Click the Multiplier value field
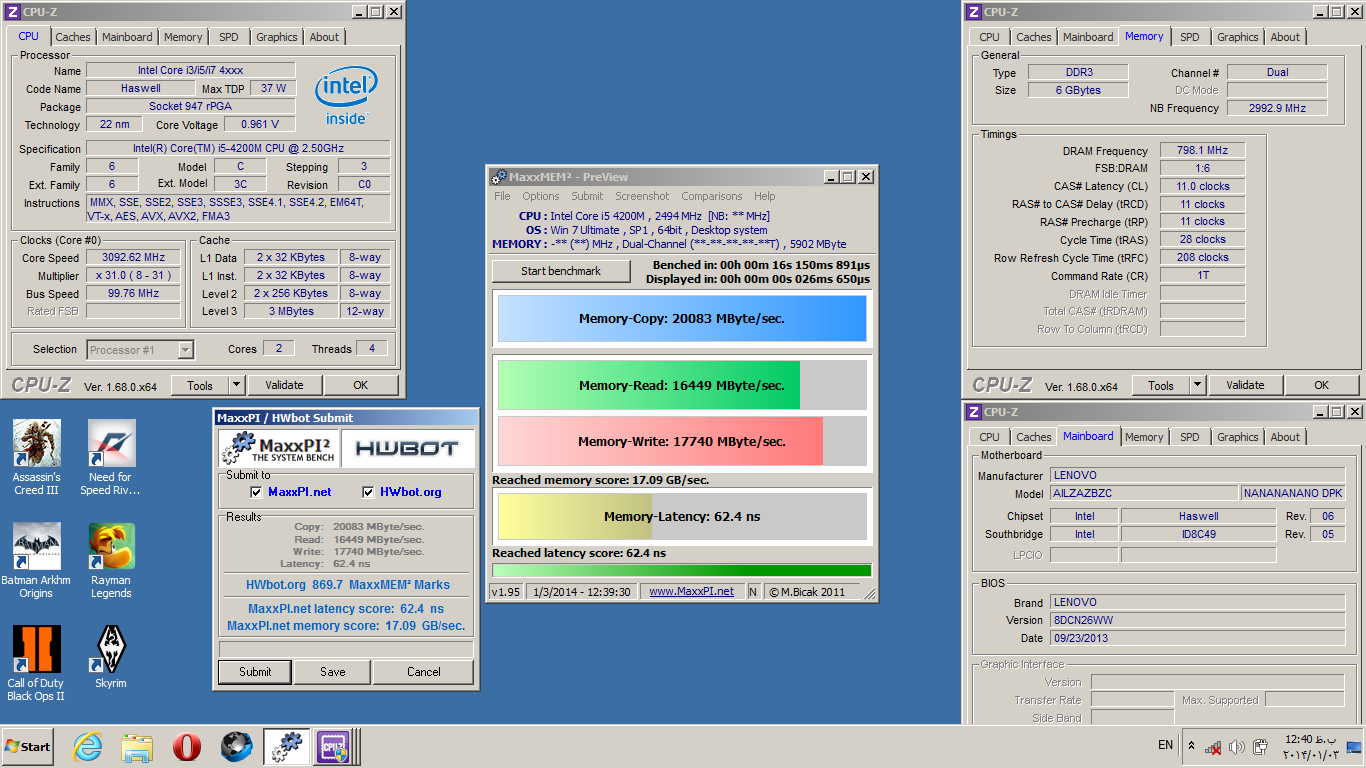The image size is (1366, 768). point(133,275)
